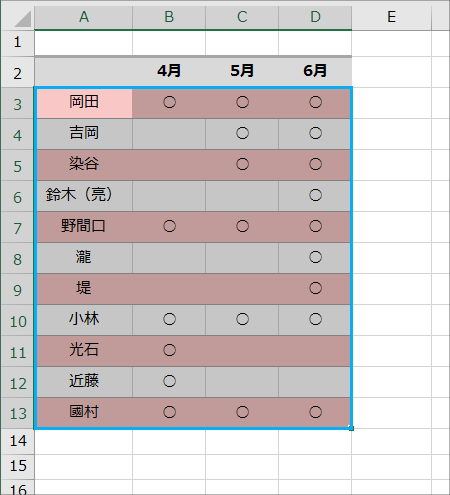Image resolution: width=450 pixels, height=495 pixels.
Task: Select column A header
Action: click(84, 17)
